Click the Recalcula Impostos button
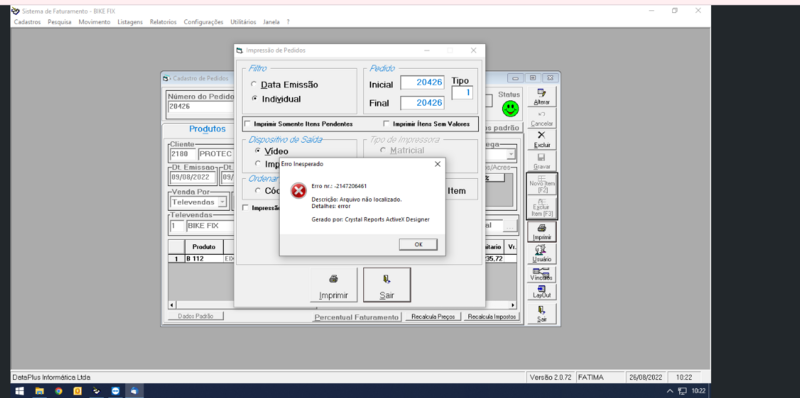The height and width of the screenshot is (398, 800). (x=492, y=317)
